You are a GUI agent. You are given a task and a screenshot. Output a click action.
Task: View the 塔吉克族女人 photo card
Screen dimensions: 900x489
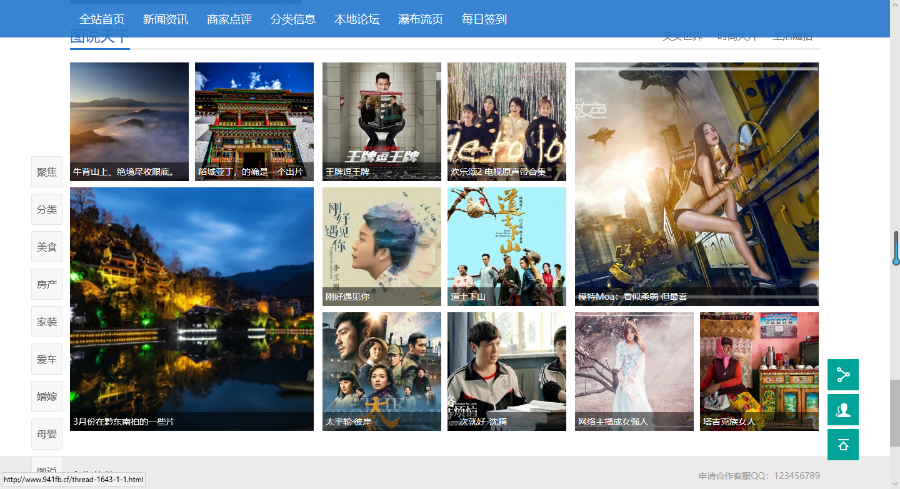point(759,371)
